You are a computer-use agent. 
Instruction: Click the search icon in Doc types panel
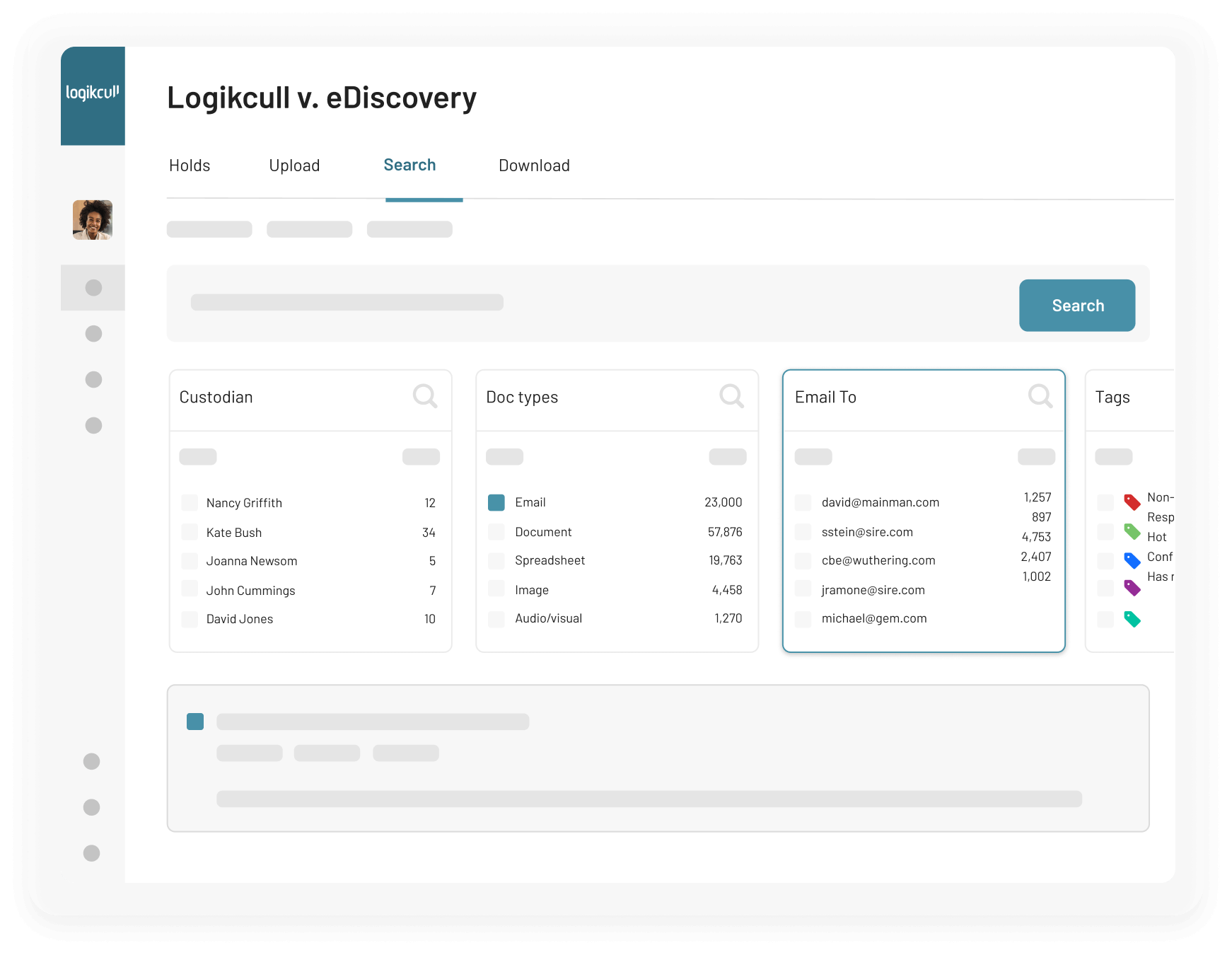[x=732, y=396]
